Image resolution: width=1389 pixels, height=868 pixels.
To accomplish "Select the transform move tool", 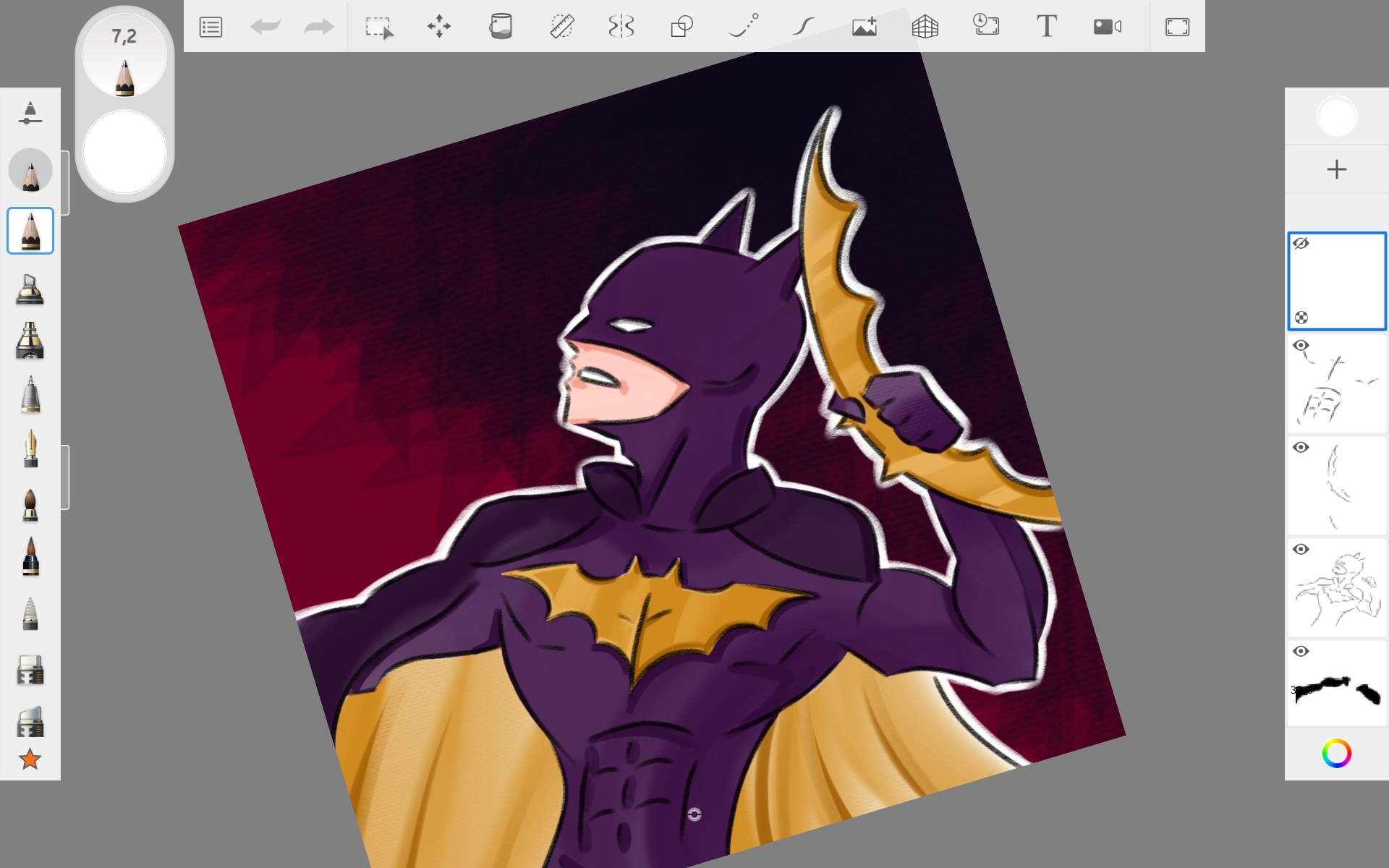I will click(x=439, y=27).
